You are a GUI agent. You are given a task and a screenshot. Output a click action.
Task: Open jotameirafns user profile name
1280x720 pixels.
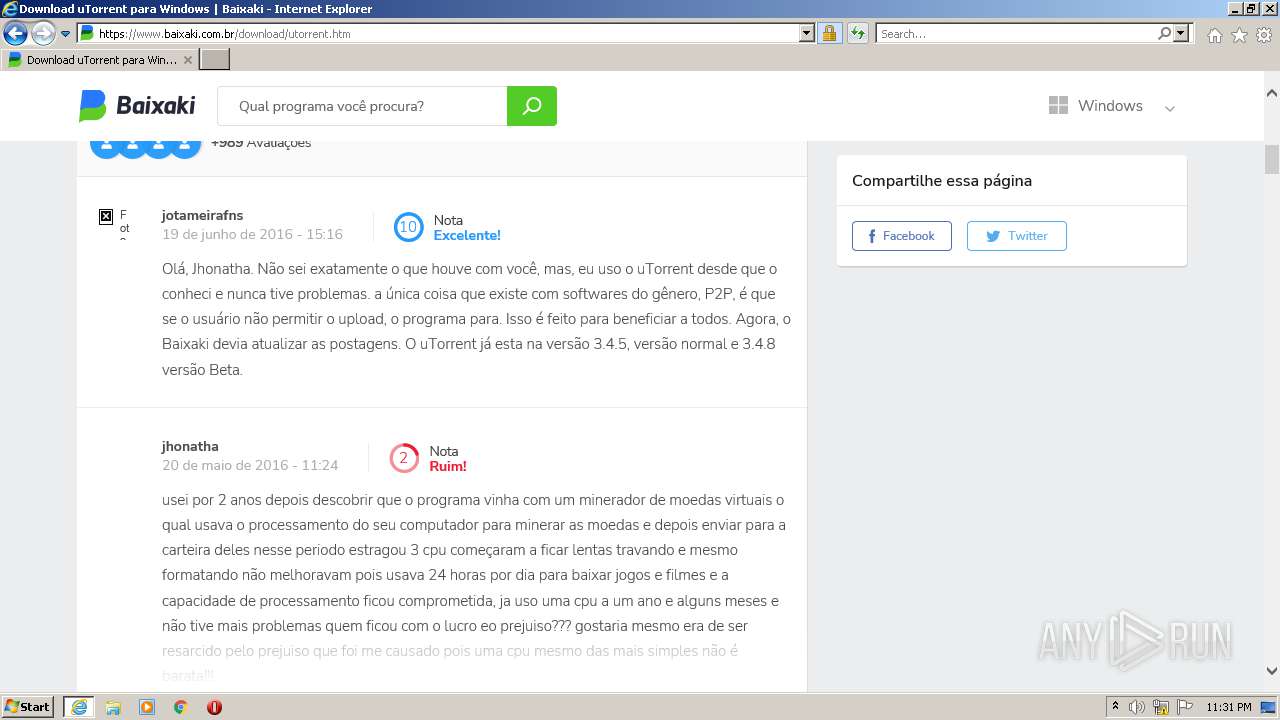point(203,215)
